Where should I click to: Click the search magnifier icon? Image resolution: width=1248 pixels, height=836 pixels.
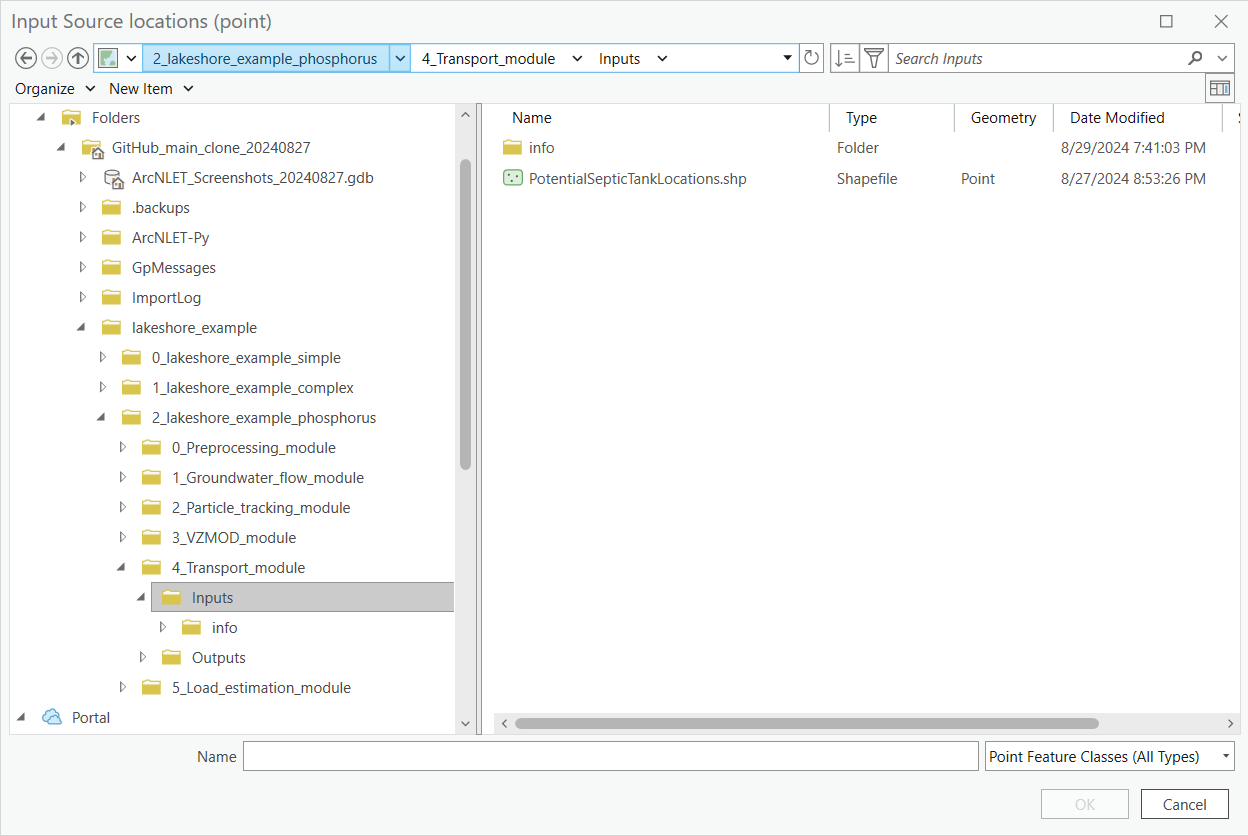click(x=1195, y=58)
